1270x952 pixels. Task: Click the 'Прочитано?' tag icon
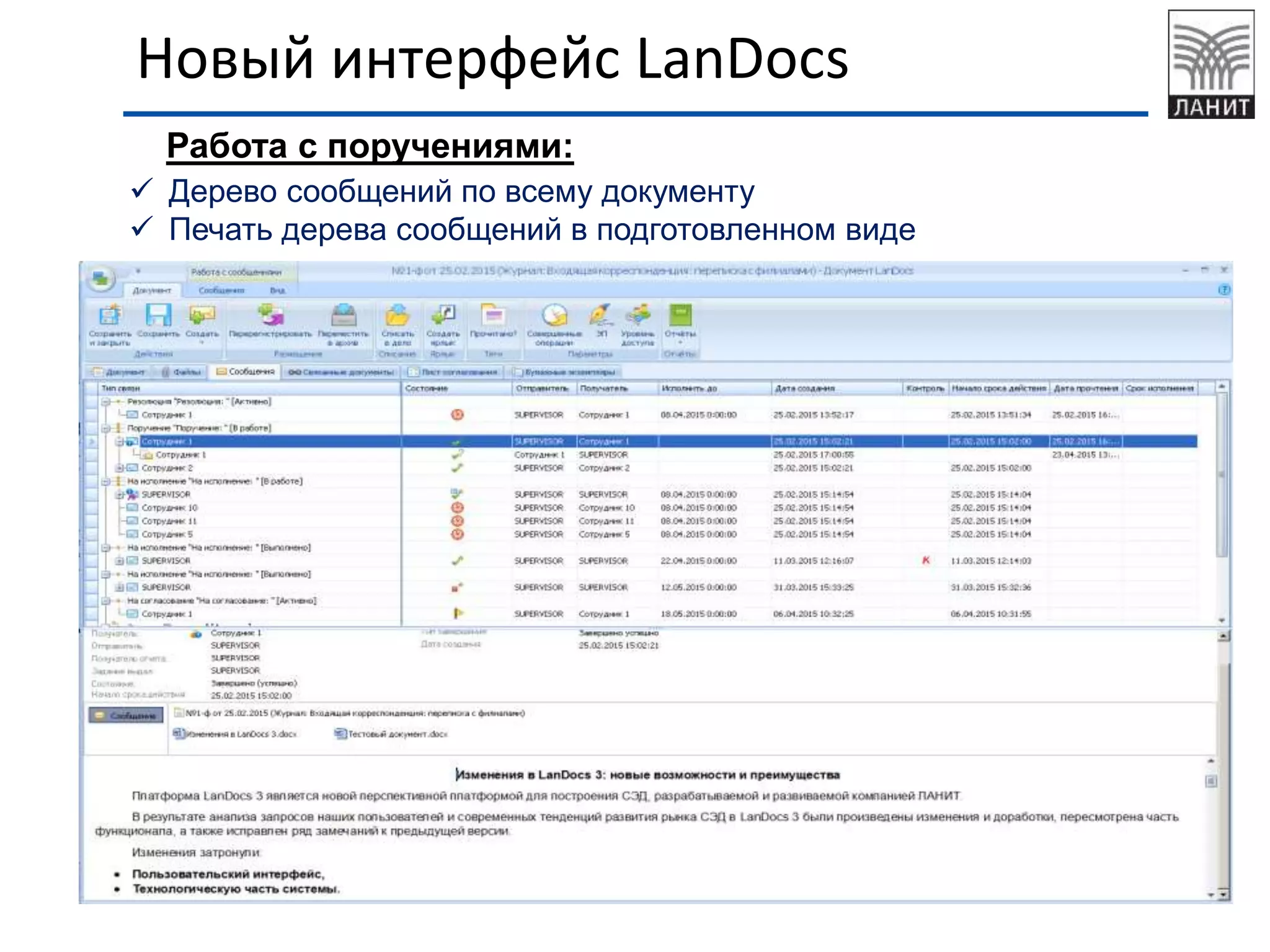click(493, 320)
